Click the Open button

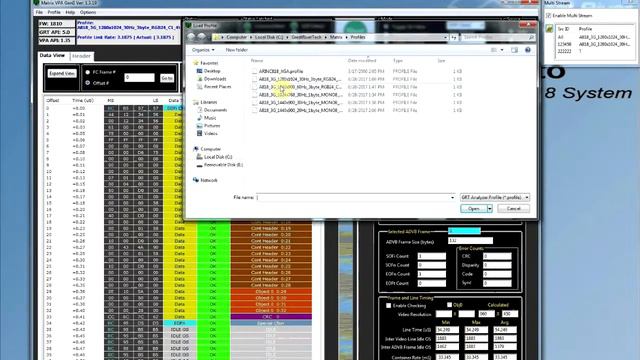[x=473, y=209]
